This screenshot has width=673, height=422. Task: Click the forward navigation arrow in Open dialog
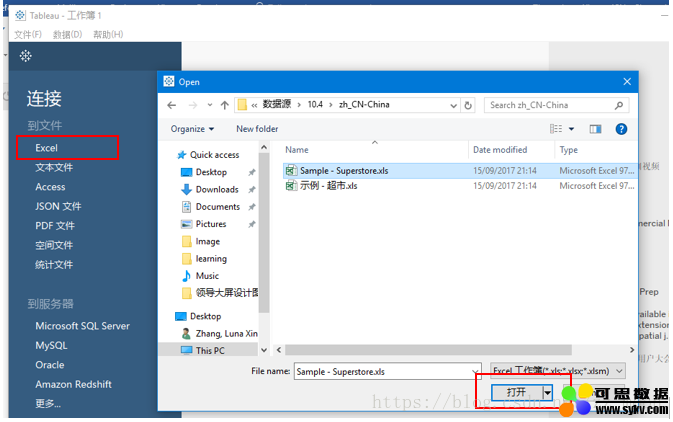point(193,105)
